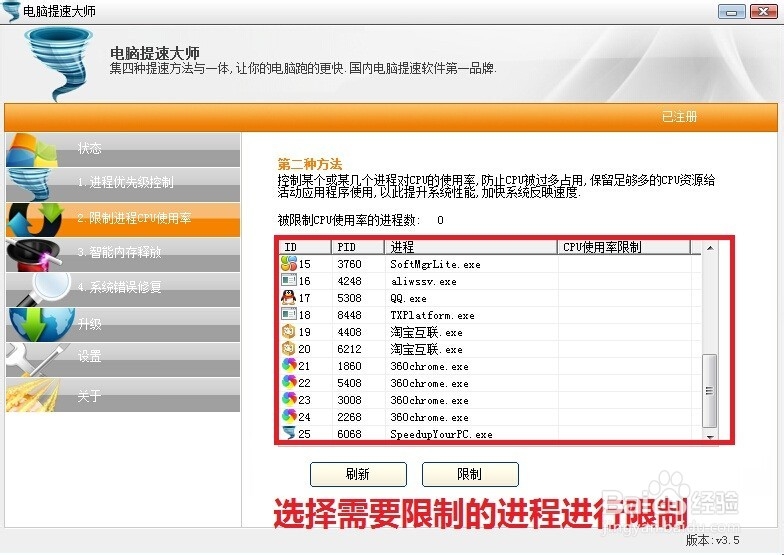
Task: Click the 360chrome icon in row 21
Action: point(289,366)
